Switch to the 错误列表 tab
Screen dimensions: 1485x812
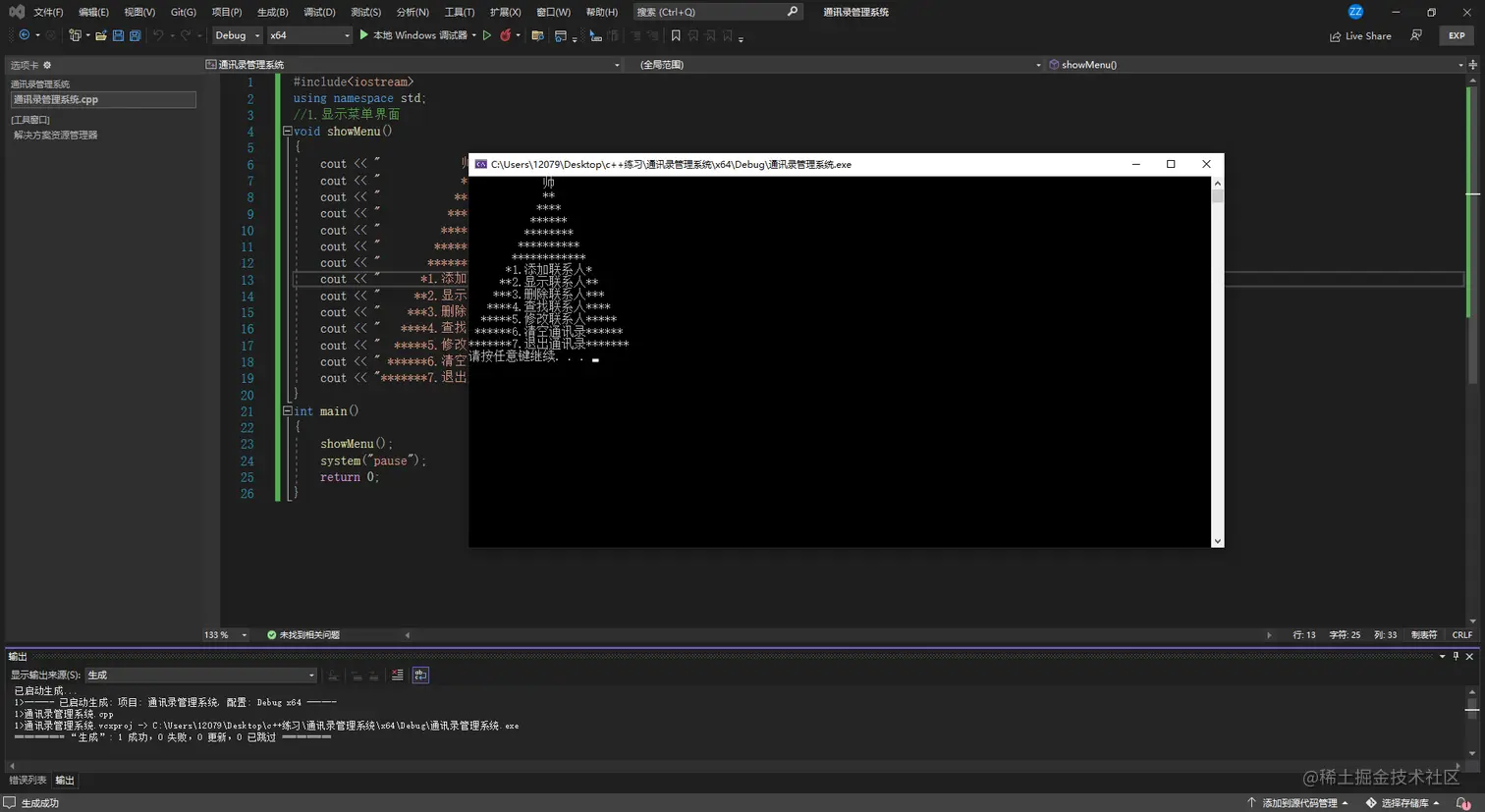[27, 781]
